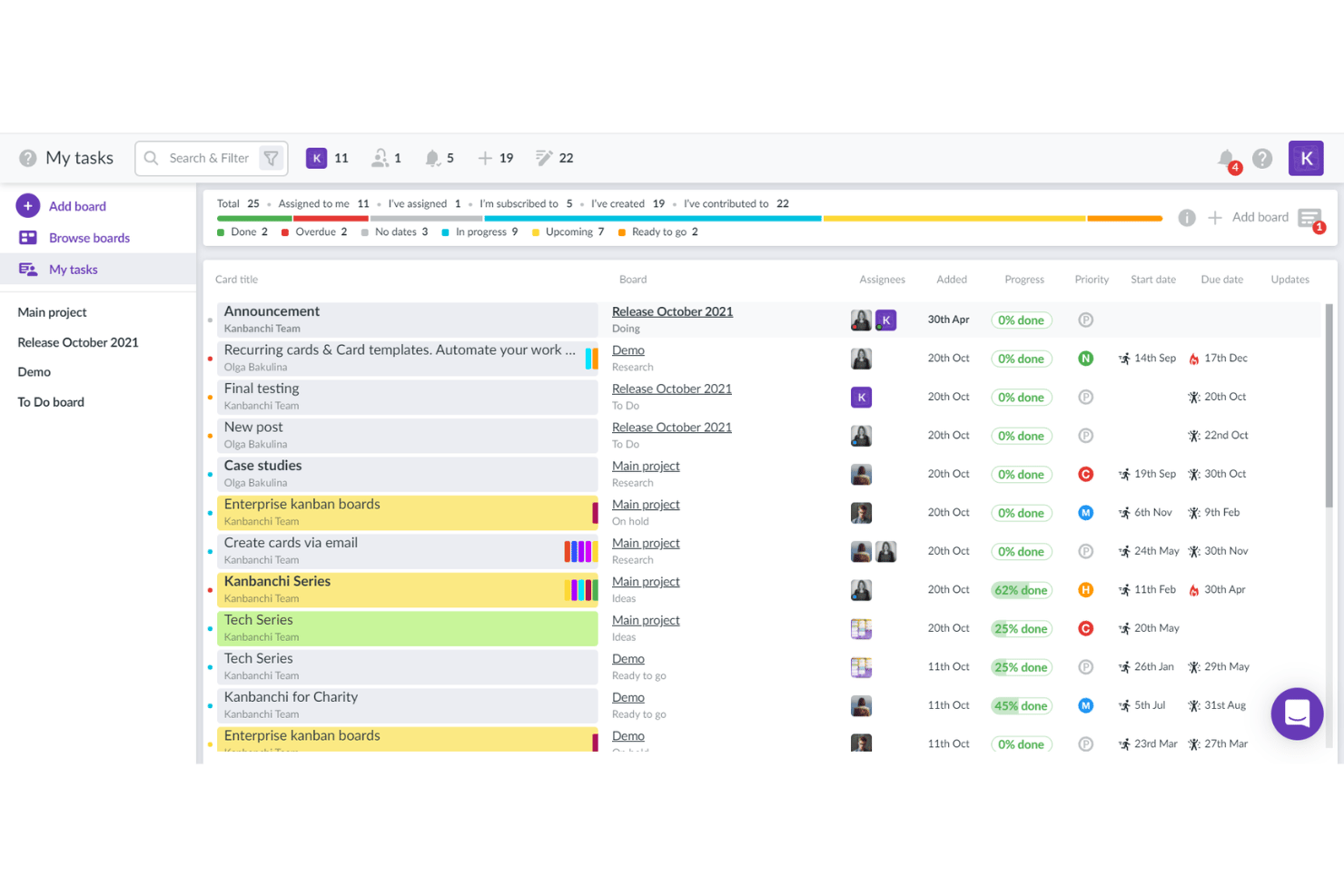This screenshot has width=1344, height=896.
Task: Open Browse boards in sidebar
Action: (x=89, y=238)
